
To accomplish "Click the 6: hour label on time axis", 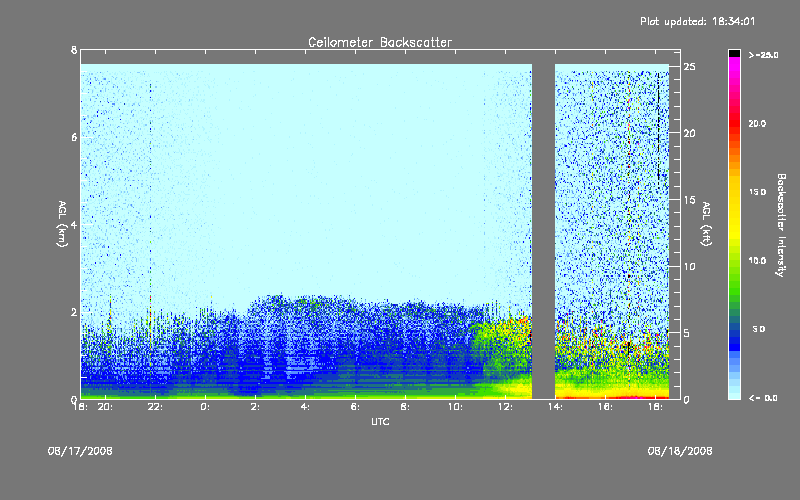I will coord(355,407).
